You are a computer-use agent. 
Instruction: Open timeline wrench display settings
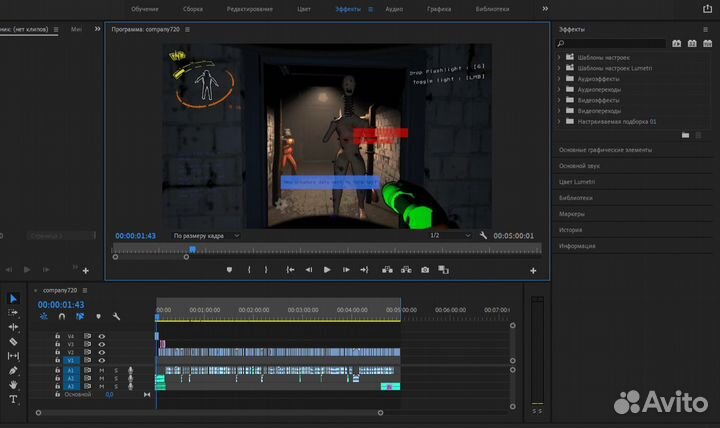116,317
